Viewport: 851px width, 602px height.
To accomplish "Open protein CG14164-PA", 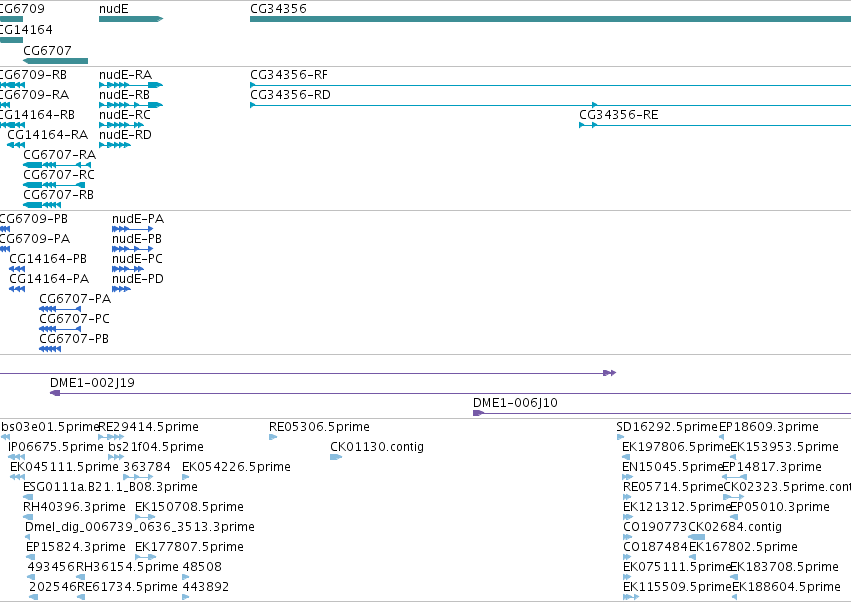I will coord(49,279).
